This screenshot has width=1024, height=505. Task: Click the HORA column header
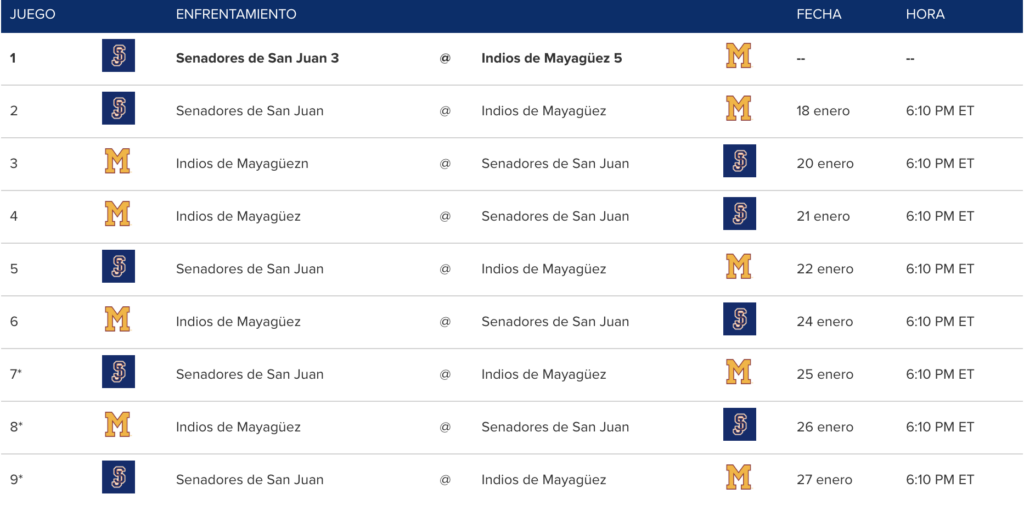click(925, 14)
